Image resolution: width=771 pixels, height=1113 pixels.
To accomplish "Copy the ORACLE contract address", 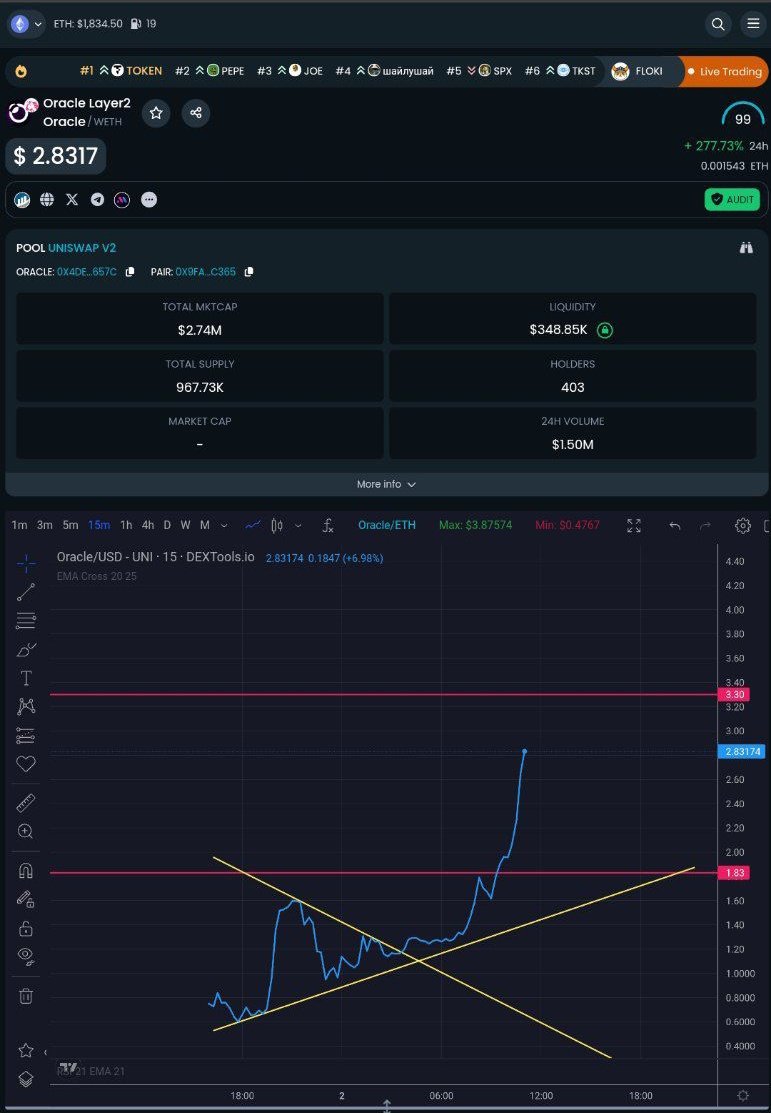I will click(130, 272).
